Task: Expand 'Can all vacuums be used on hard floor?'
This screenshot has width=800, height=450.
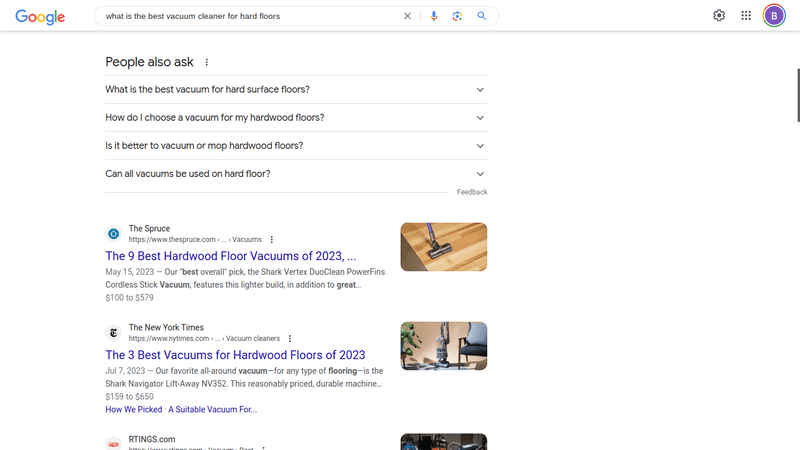Action: [296, 174]
